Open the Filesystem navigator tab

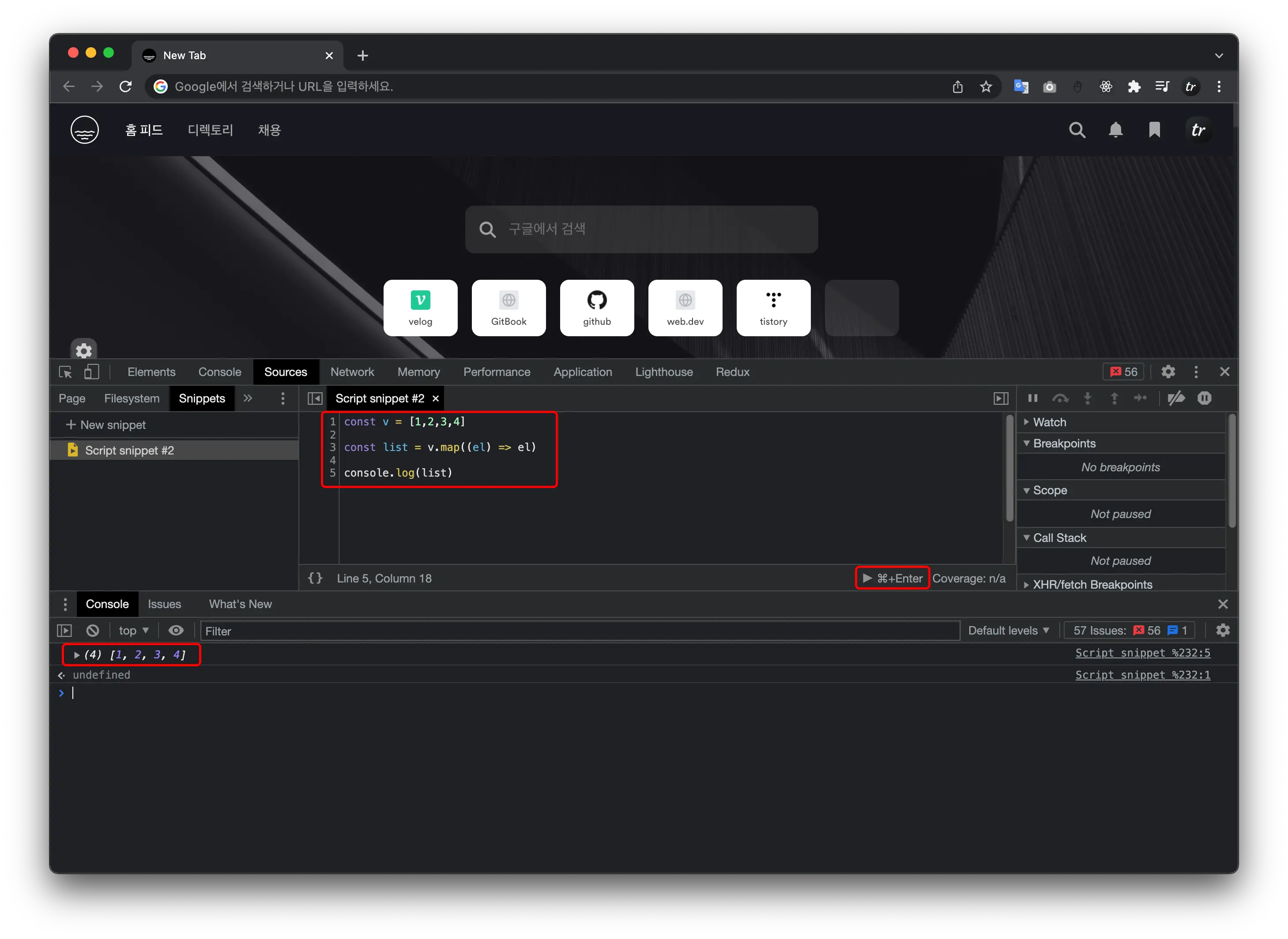point(132,398)
